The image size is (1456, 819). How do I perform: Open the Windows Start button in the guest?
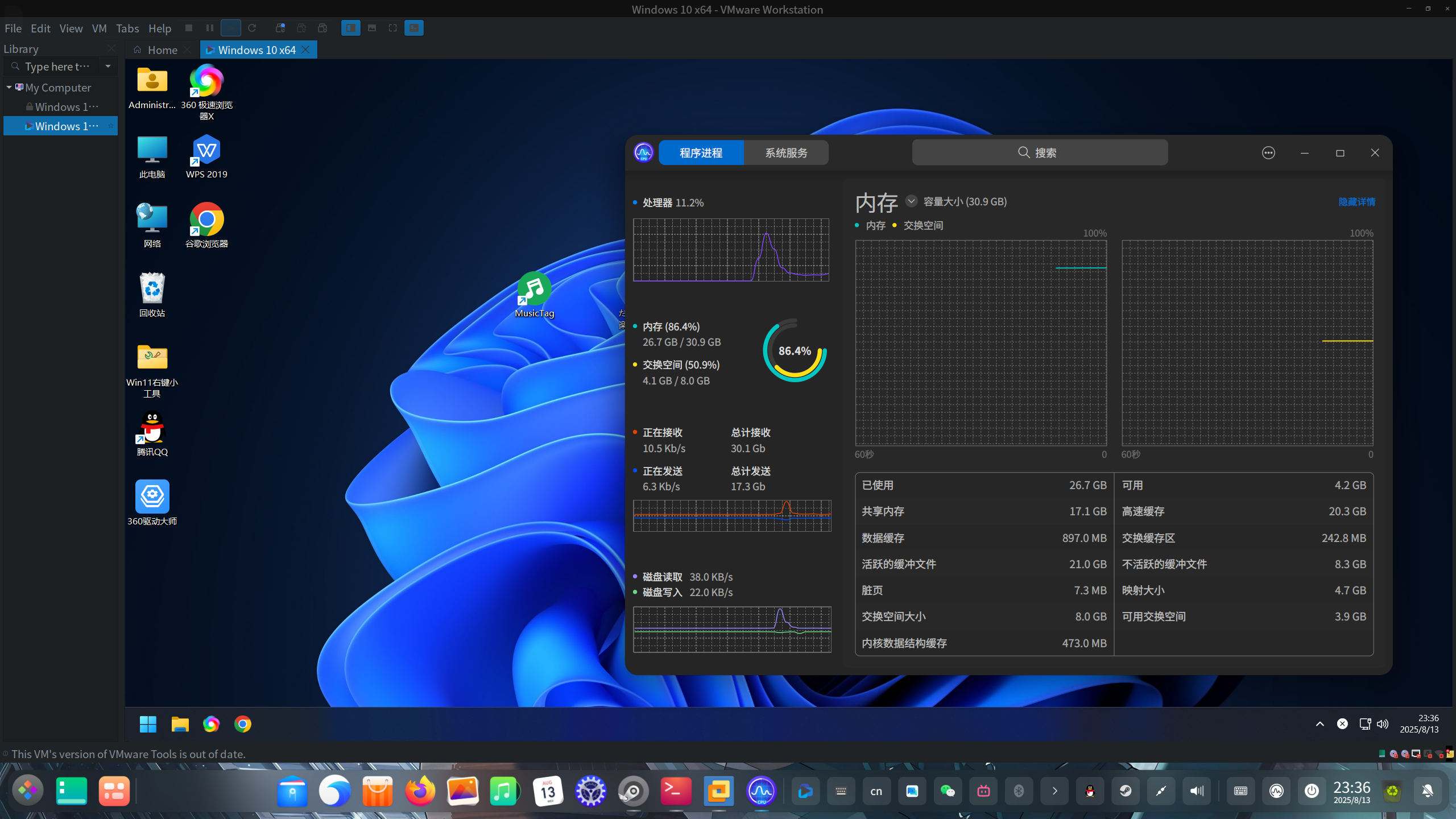[148, 724]
